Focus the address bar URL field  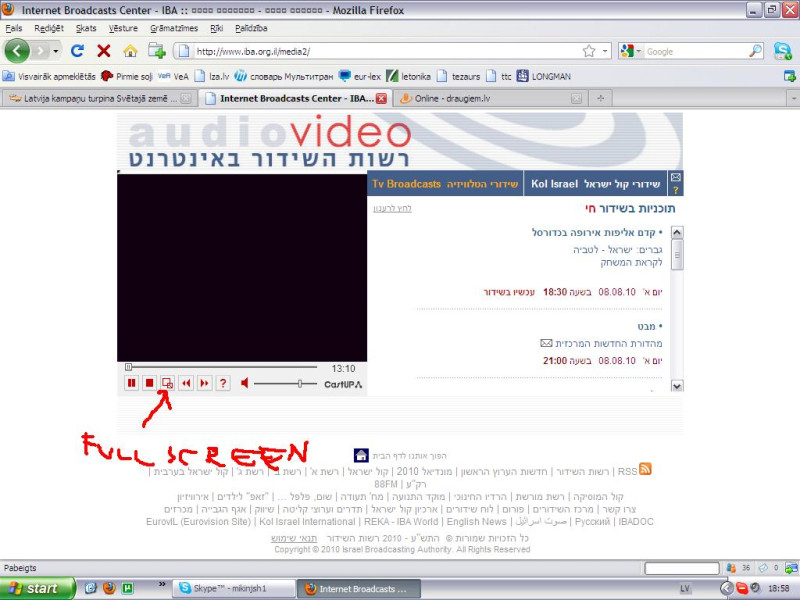(387, 51)
